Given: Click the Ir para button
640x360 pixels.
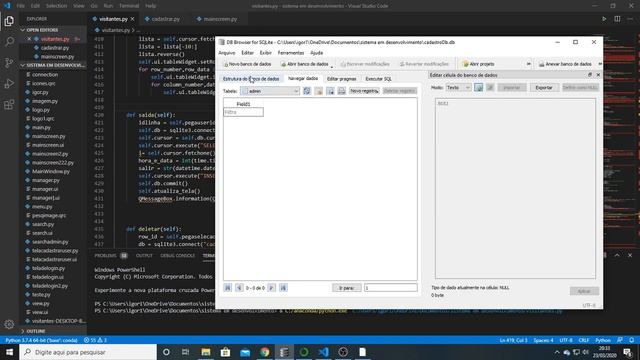Looking at the screenshot, I should coord(347,288).
